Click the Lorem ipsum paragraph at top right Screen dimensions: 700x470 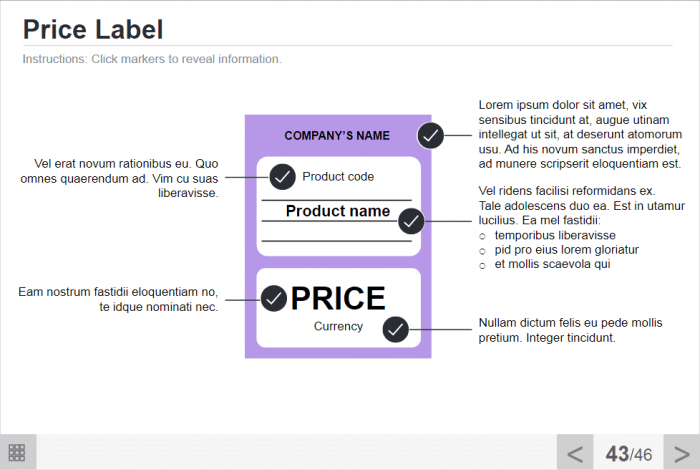click(580, 134)
